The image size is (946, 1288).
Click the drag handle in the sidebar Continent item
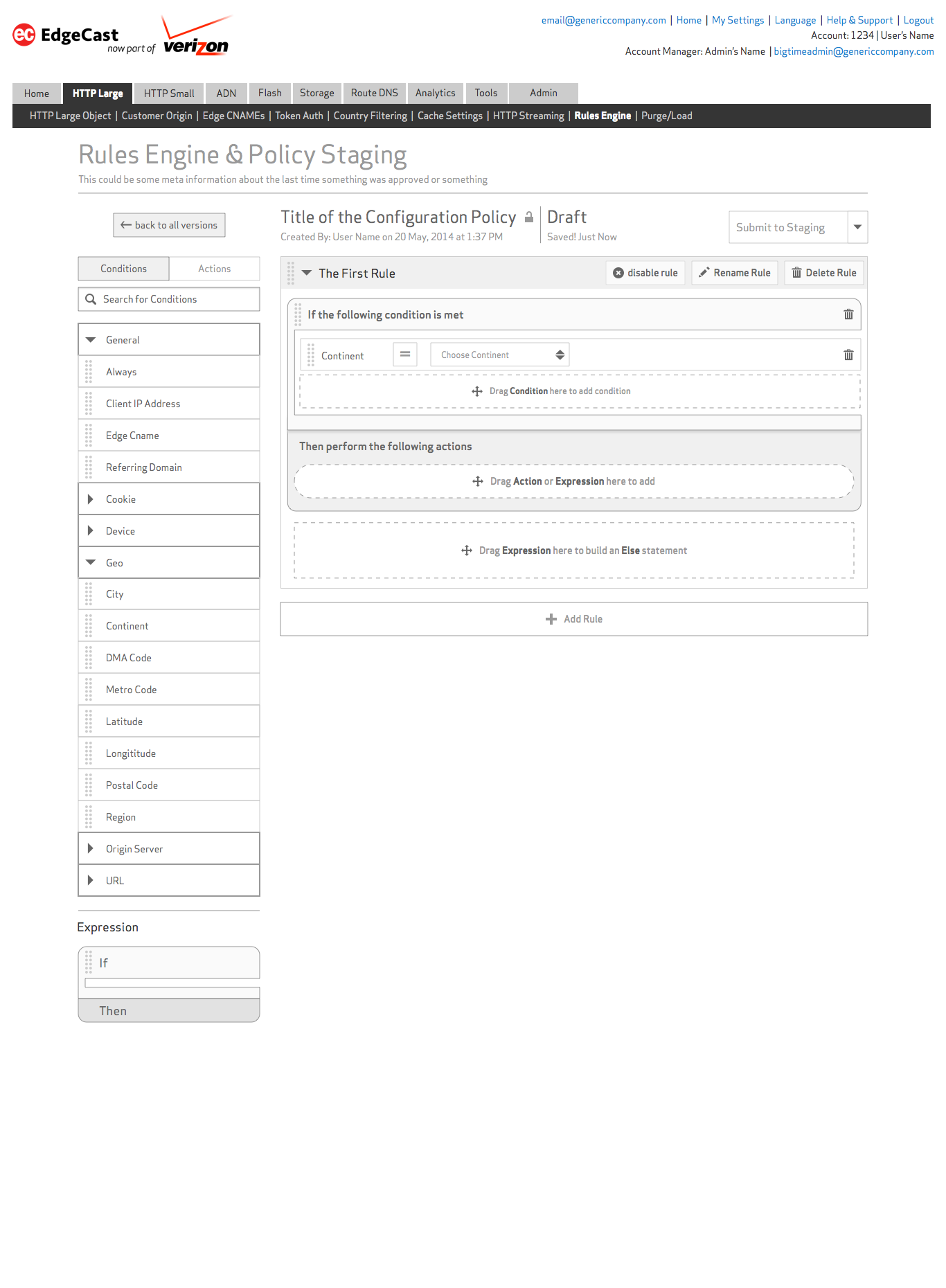pos(89,626)
